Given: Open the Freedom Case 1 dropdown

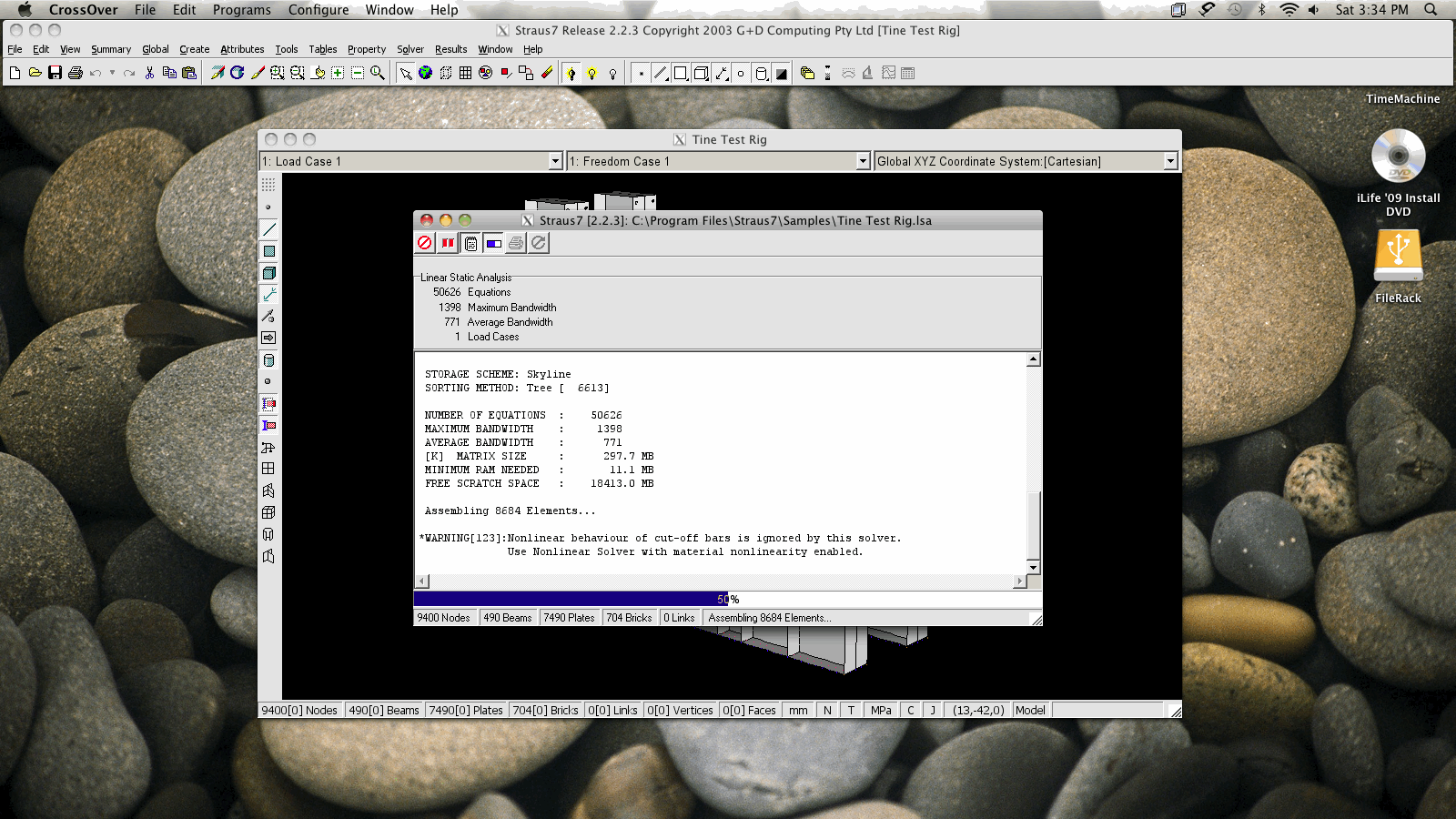Looking at the screenshot, I should 862,160.
